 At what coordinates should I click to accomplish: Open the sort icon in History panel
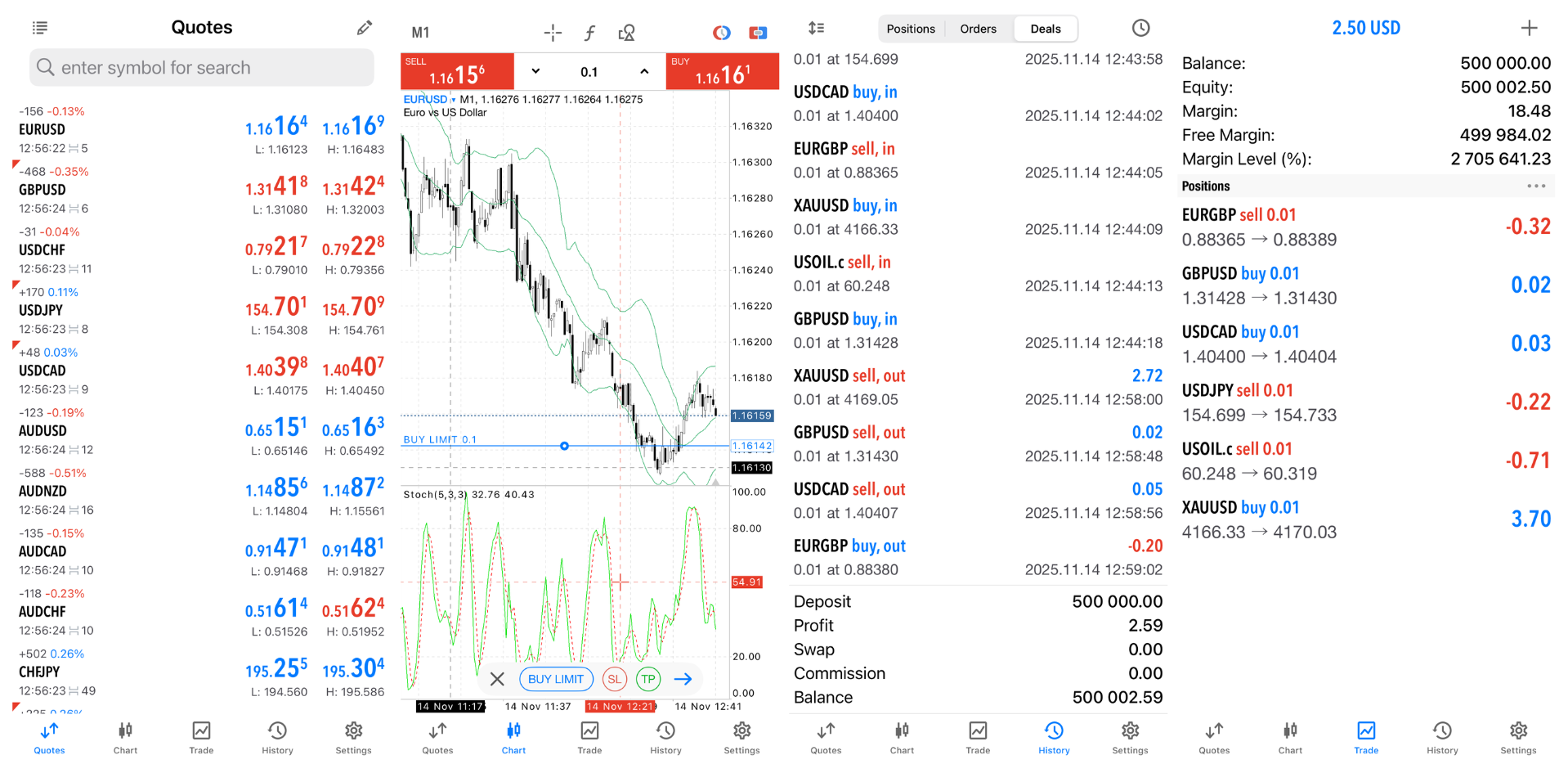tap(816, 28)
